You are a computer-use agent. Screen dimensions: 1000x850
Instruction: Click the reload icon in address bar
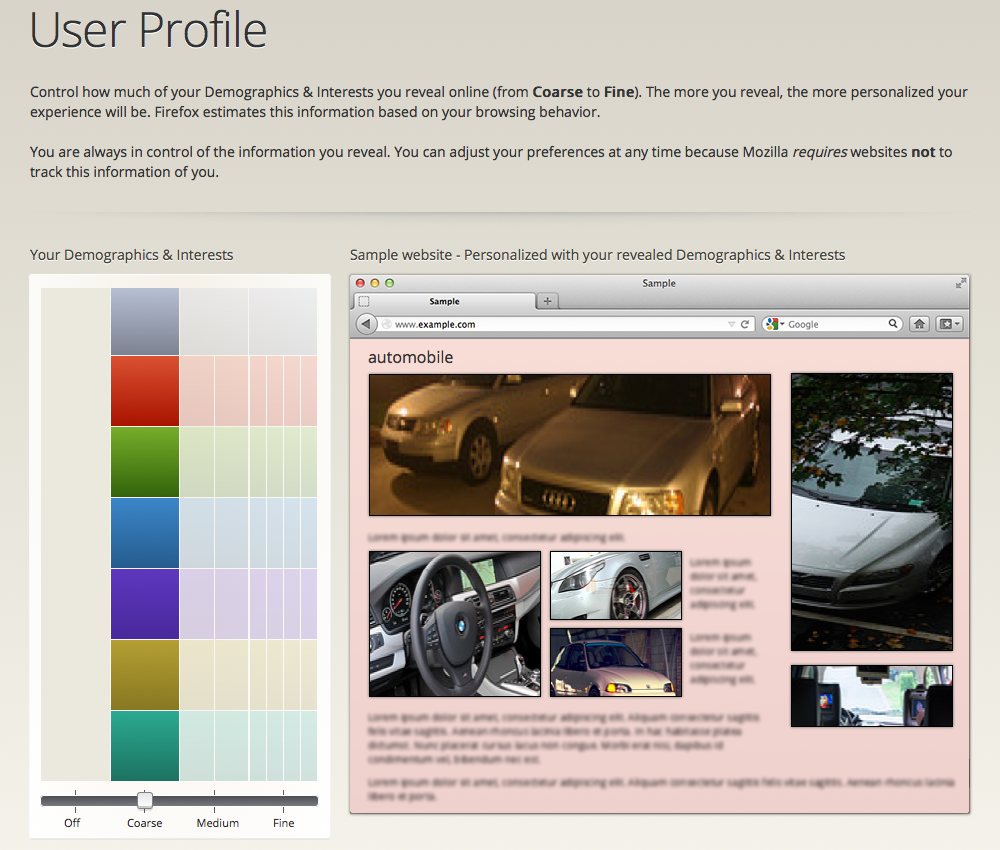coord(745,324)
